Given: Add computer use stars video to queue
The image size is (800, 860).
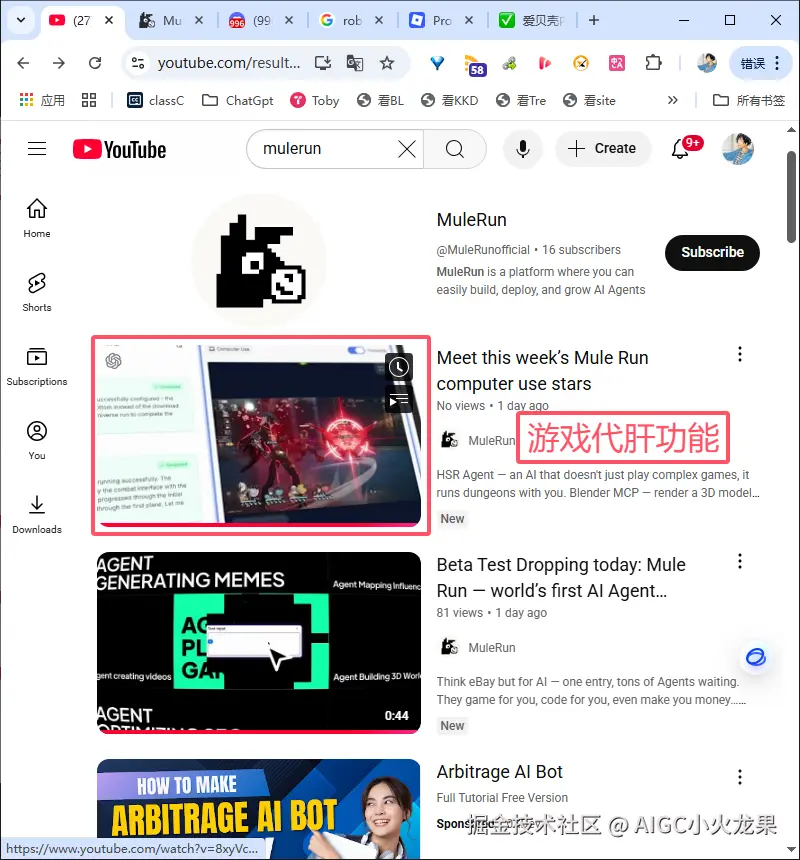Looking at the screenshot, I should pos(399,400).
